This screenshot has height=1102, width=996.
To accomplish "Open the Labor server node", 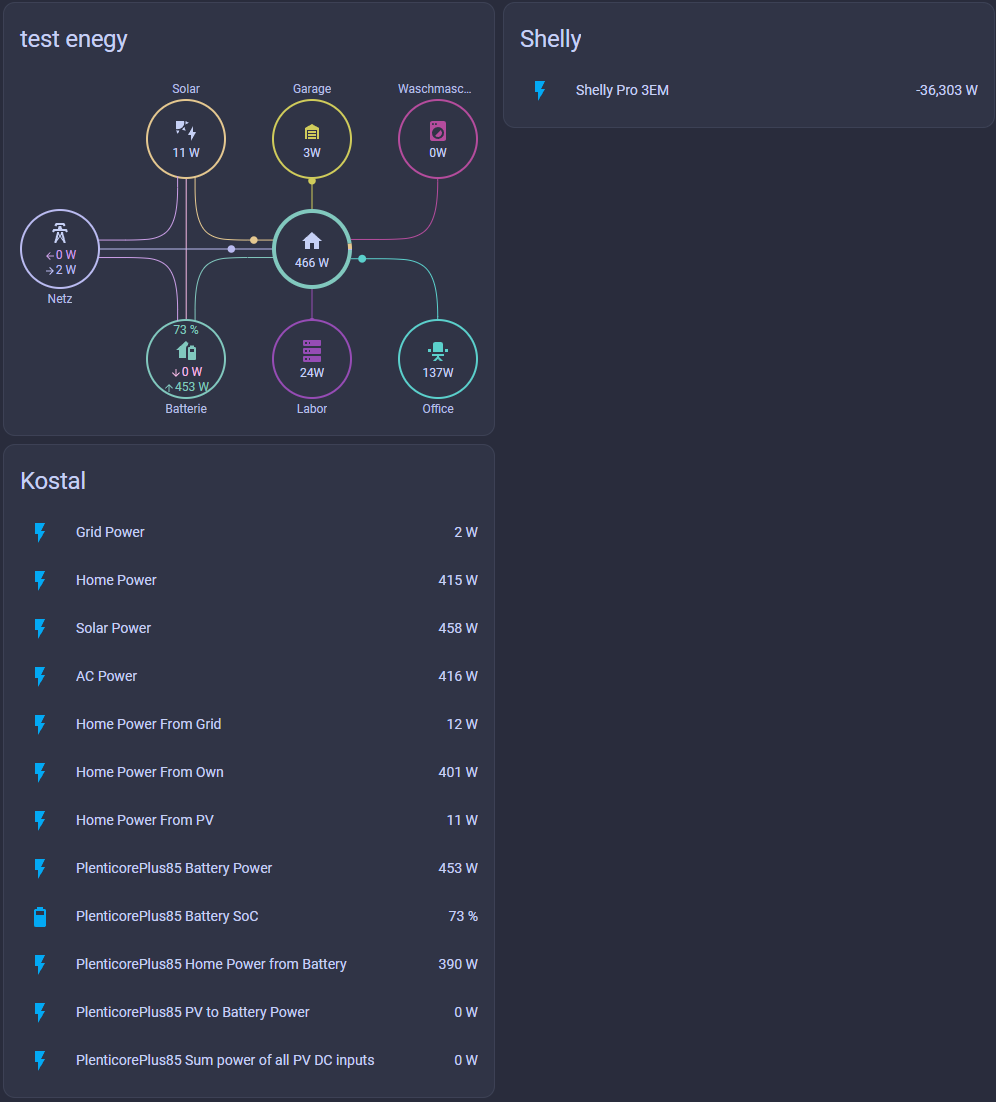I will (312, 359).
